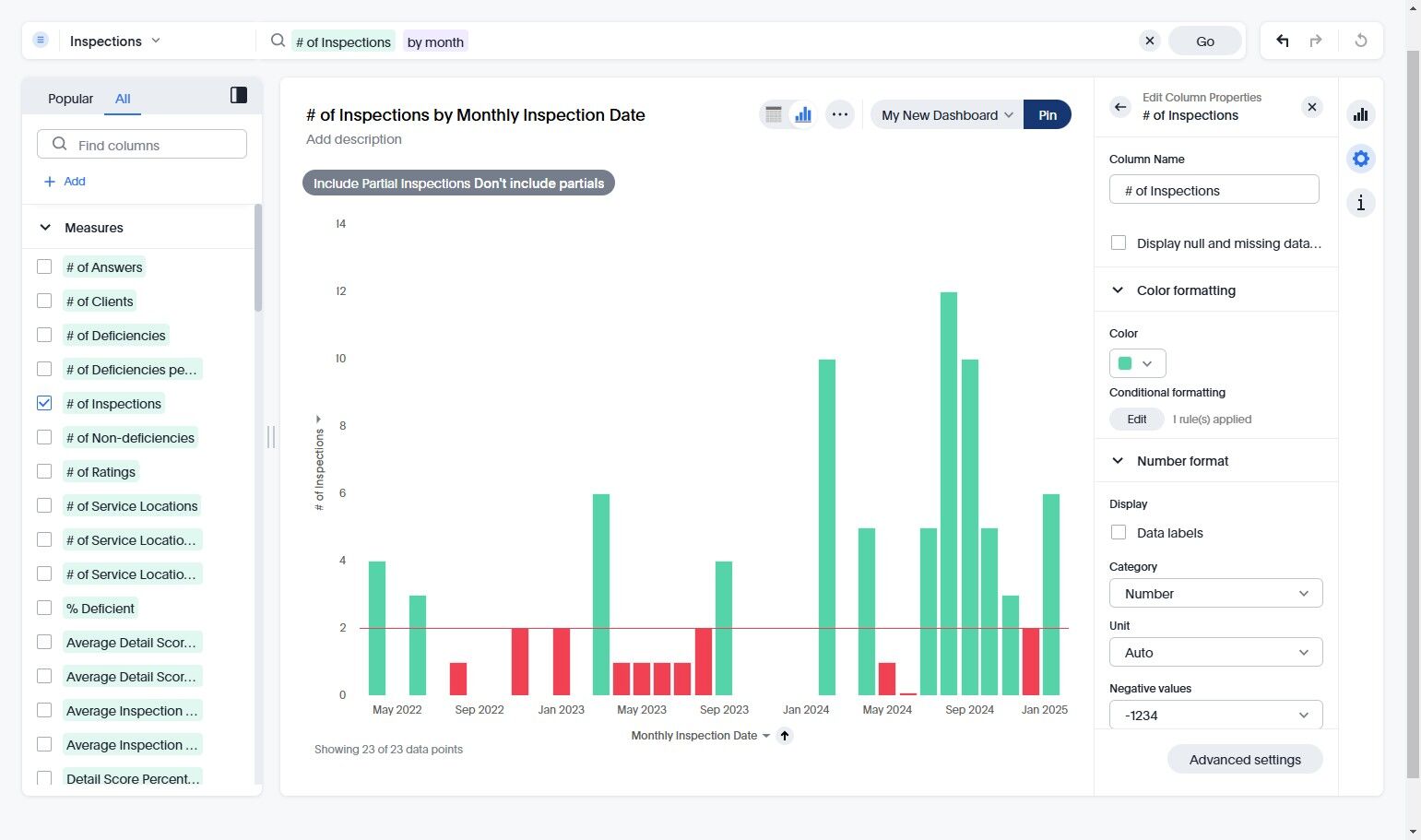Enable the Data labels checkbox

coord(1119,532)
